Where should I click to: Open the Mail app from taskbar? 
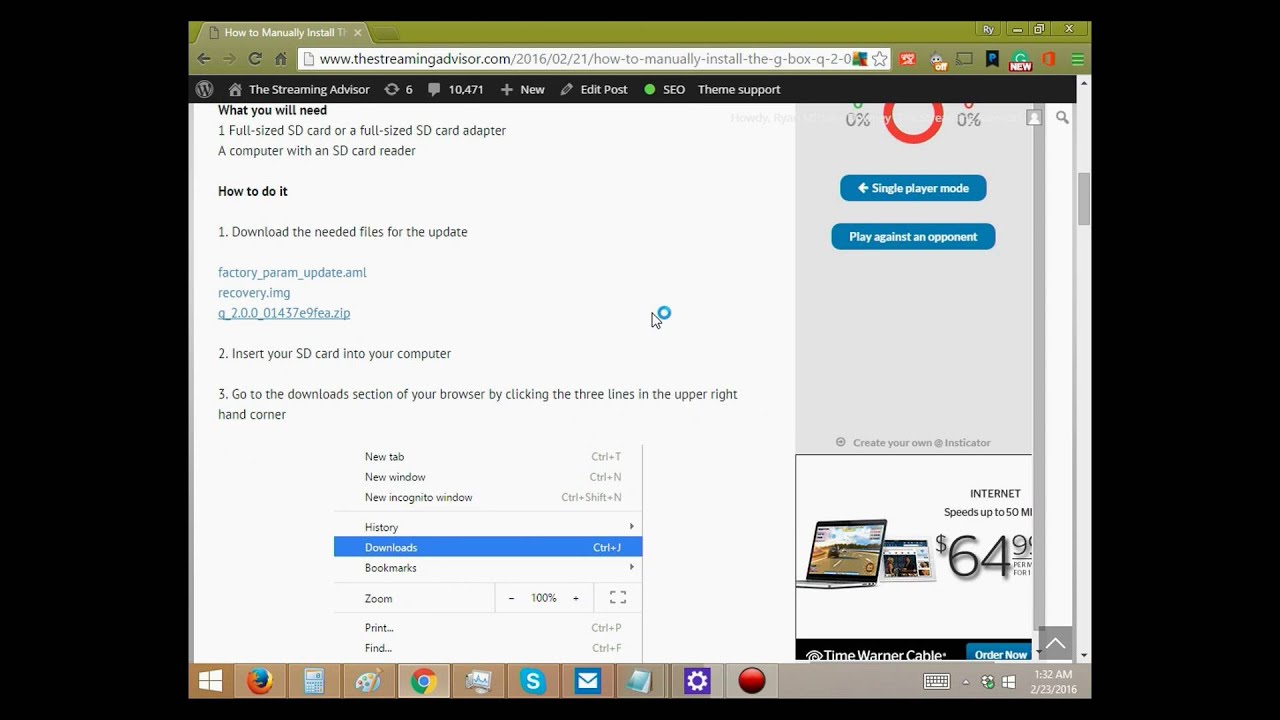(587, 681)
